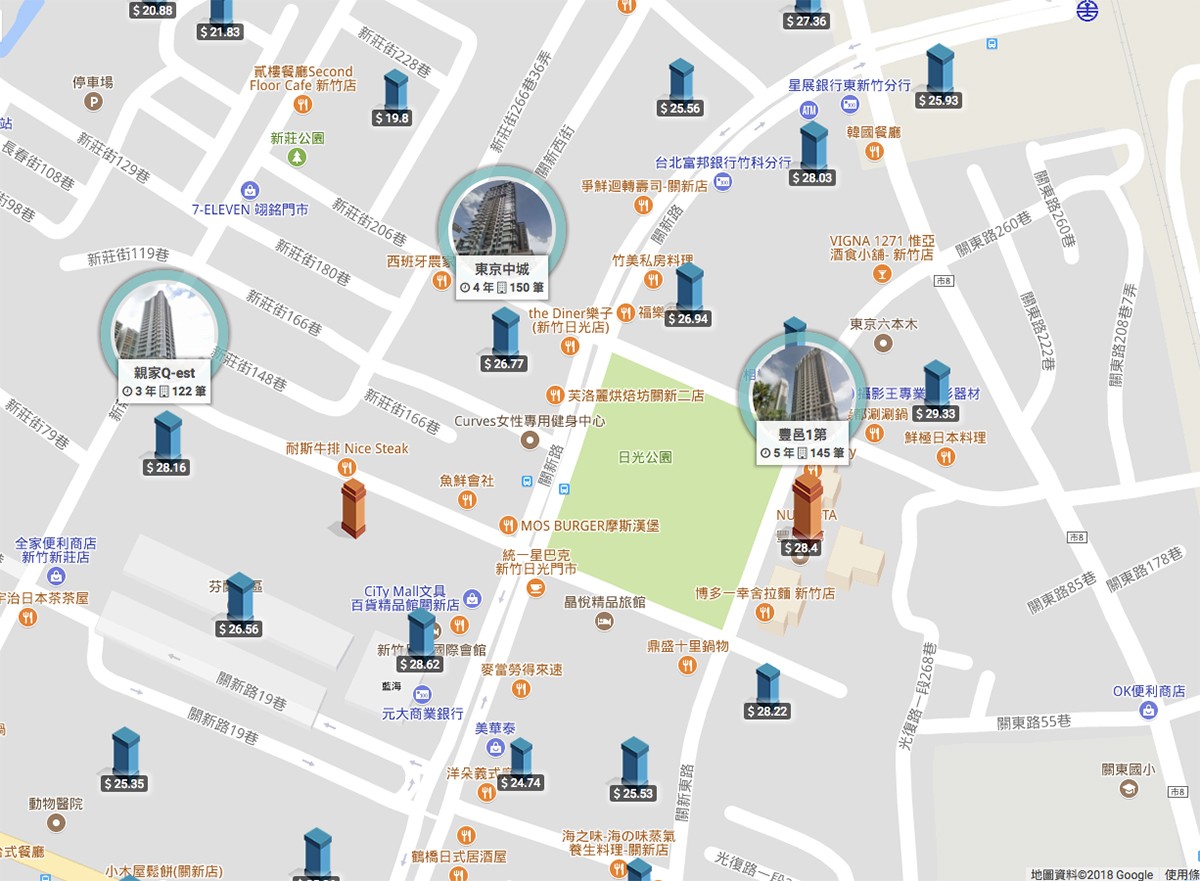
Task: Click the 晶悅精品旅館 hotel bed icon
Action: (604, 622)
